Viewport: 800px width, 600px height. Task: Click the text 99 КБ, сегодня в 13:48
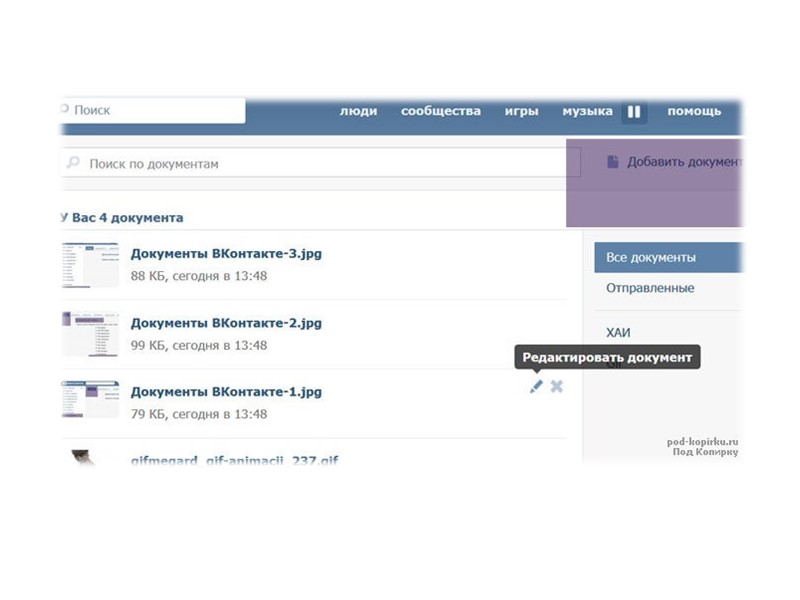(199, 345)
